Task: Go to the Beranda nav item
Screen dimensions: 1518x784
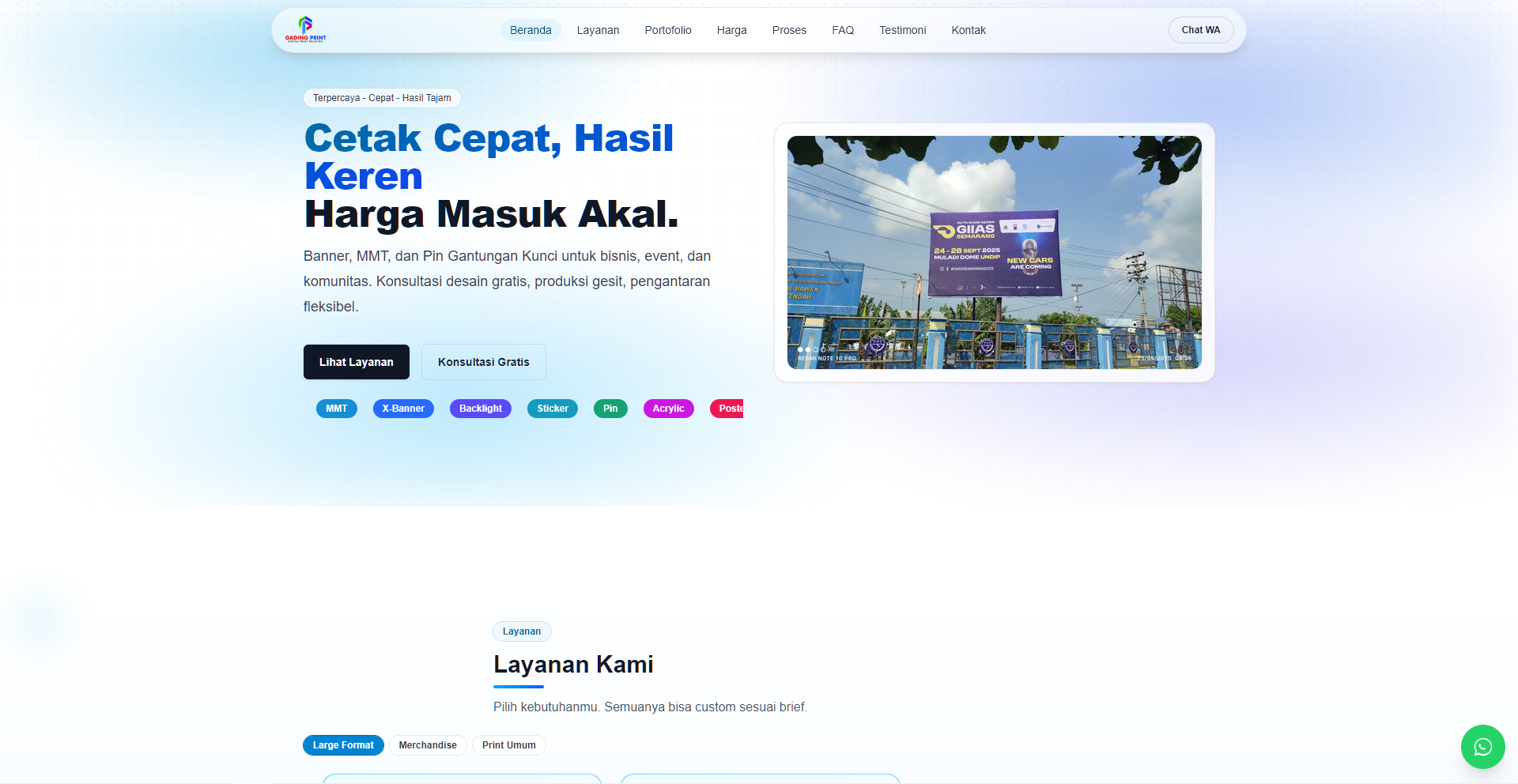Action: (x=531, y=30)
